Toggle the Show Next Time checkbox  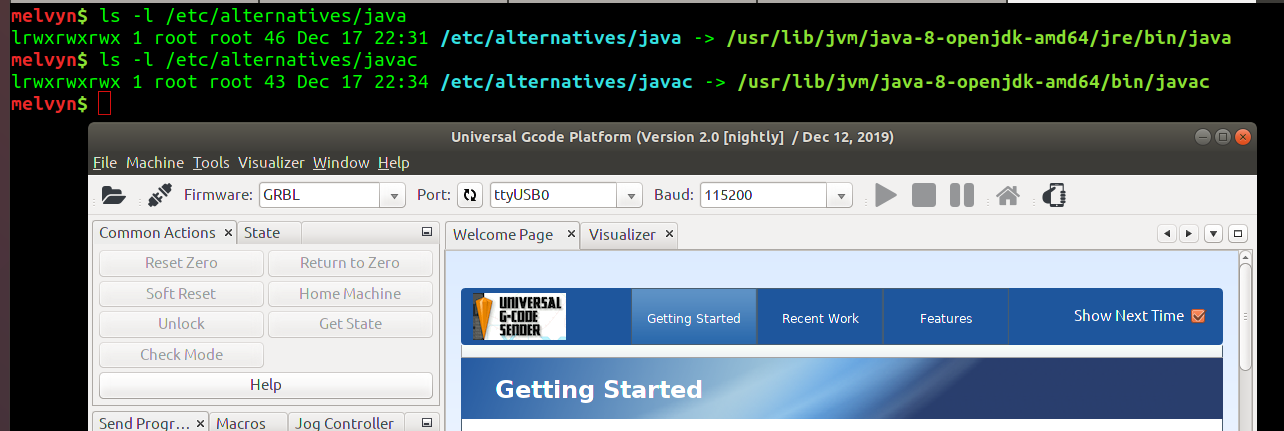click(1199, 316)
